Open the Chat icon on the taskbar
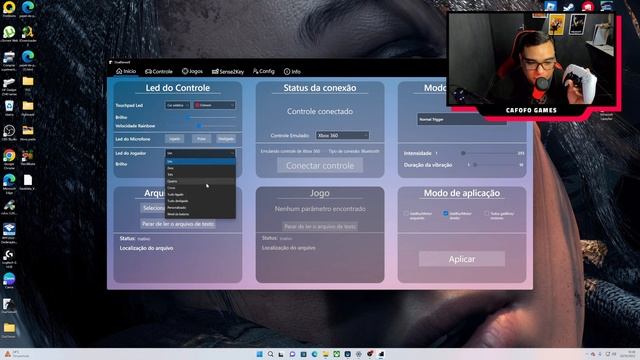The width and height of the screenshot is (640, 360). pyautogui.click(x=292, y=354)
